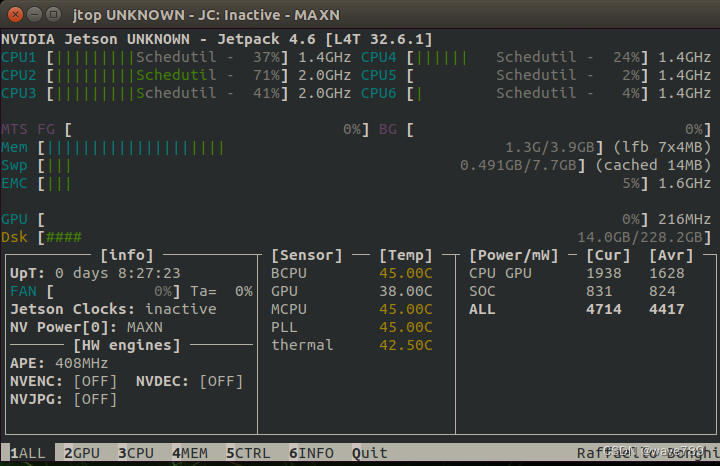Click the [Temp] column heading

pyautogui.click(x=406, y=255)
